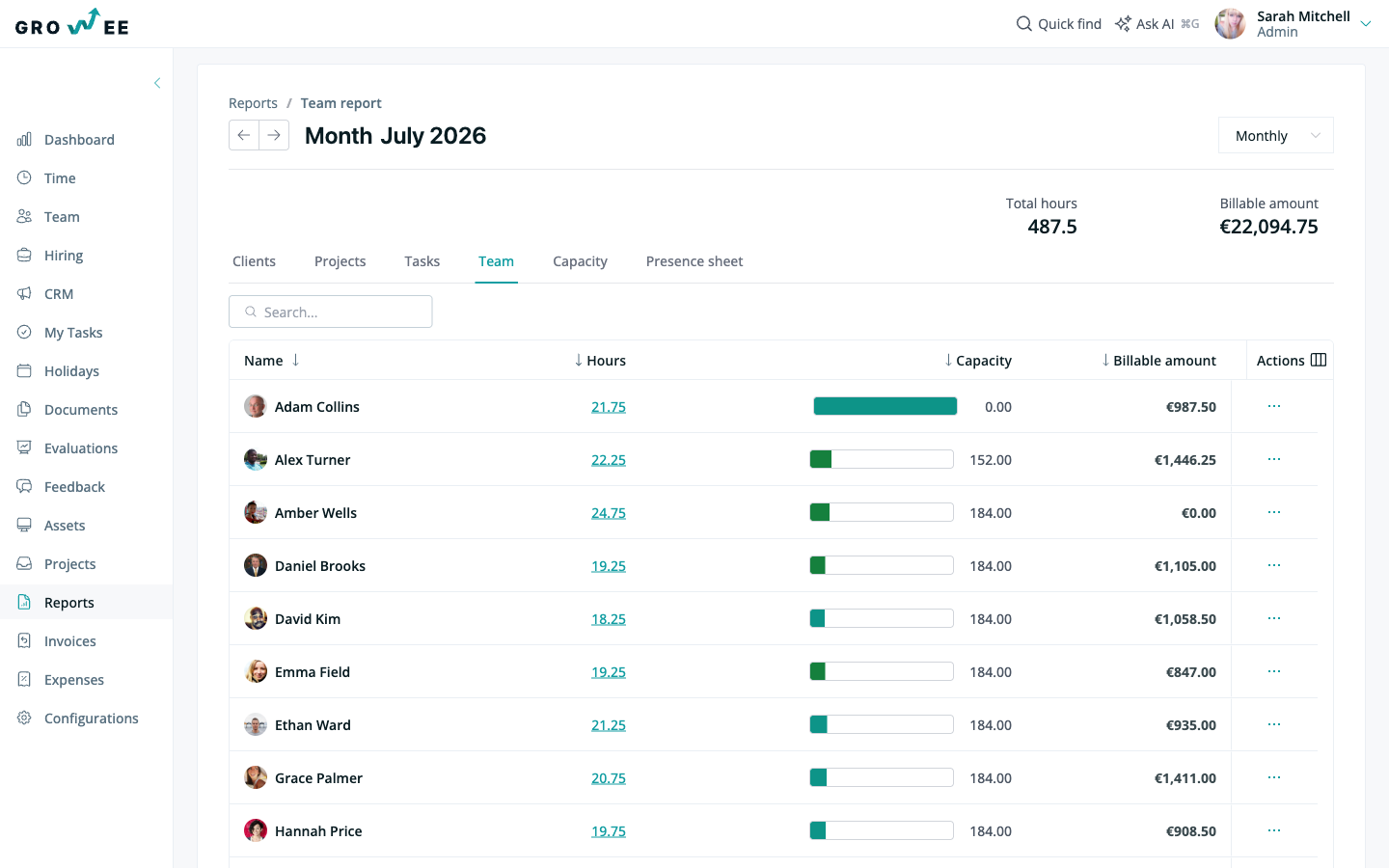Open David Kim's 18.25 hours link
The height and width of the screenshot is (868, 1389).
point(609,619)
